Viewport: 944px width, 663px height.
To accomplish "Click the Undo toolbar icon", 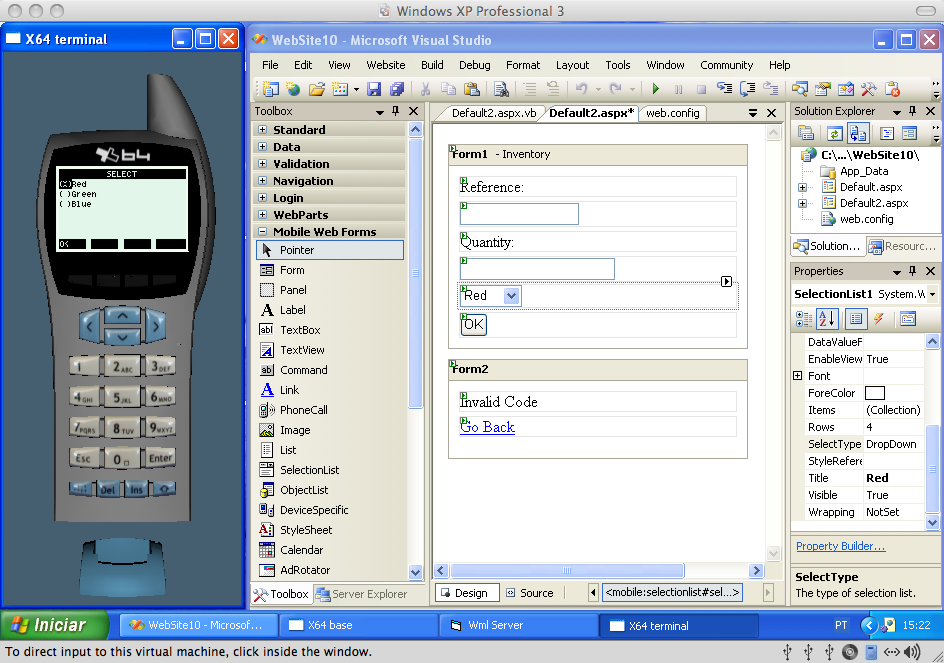I will click(582, 89).
